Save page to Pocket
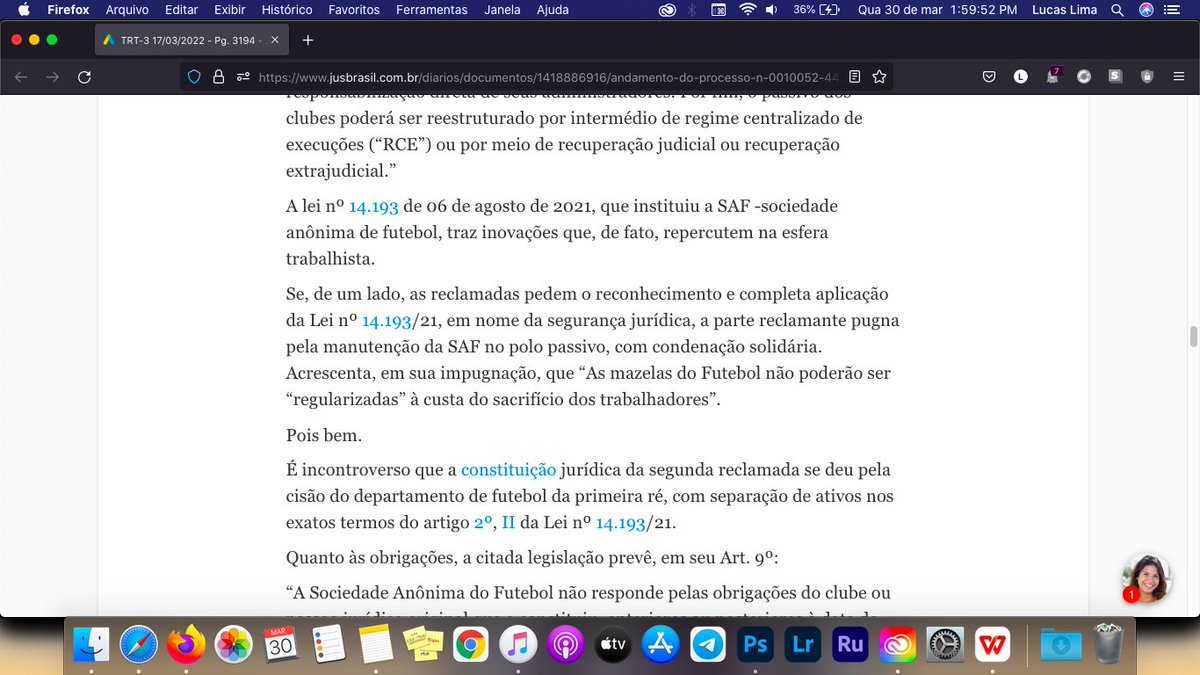 coord(989,77)
